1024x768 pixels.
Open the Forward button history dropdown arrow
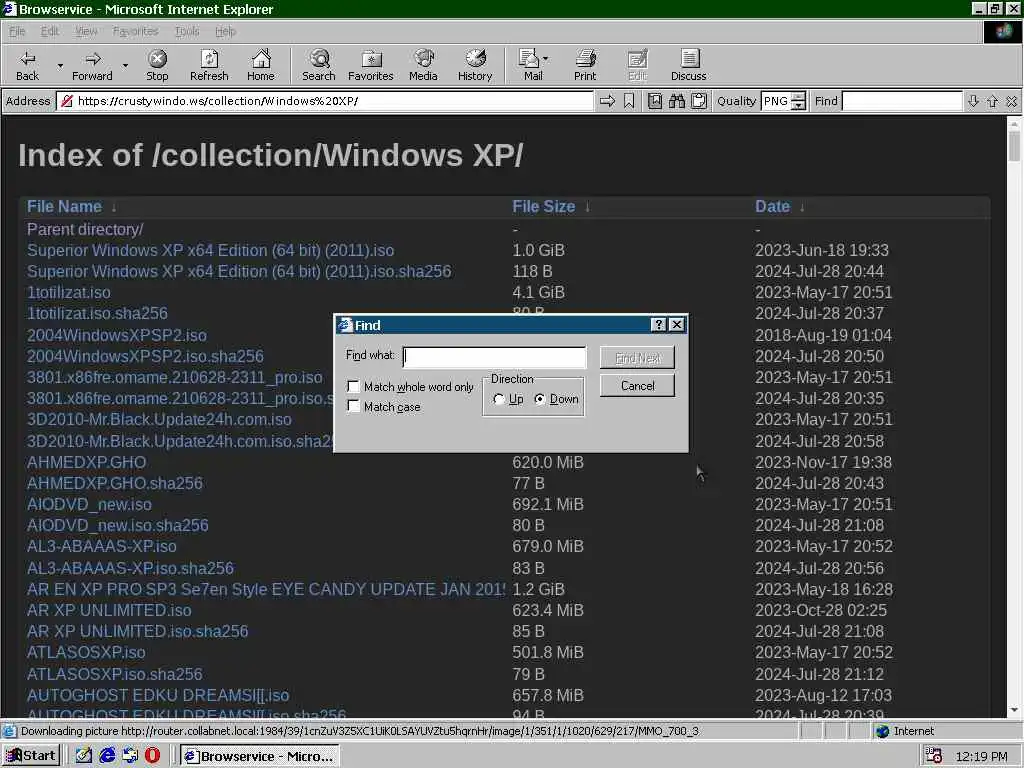tap(125, 65)
